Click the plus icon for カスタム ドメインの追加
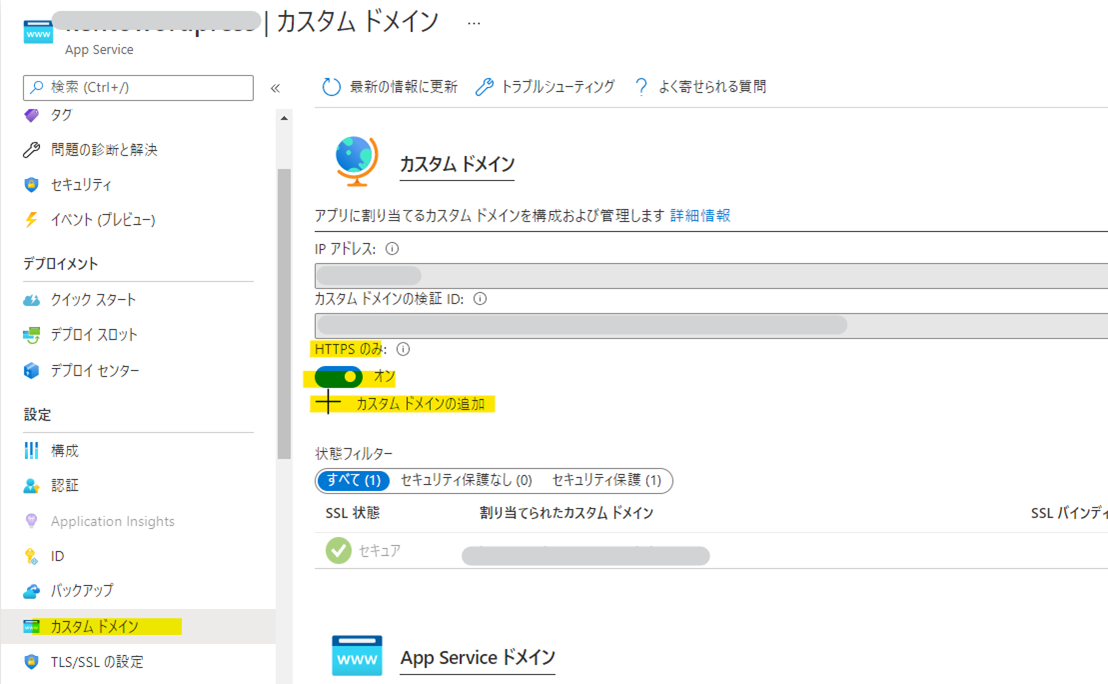The image size is (1108, 684). 328,404
